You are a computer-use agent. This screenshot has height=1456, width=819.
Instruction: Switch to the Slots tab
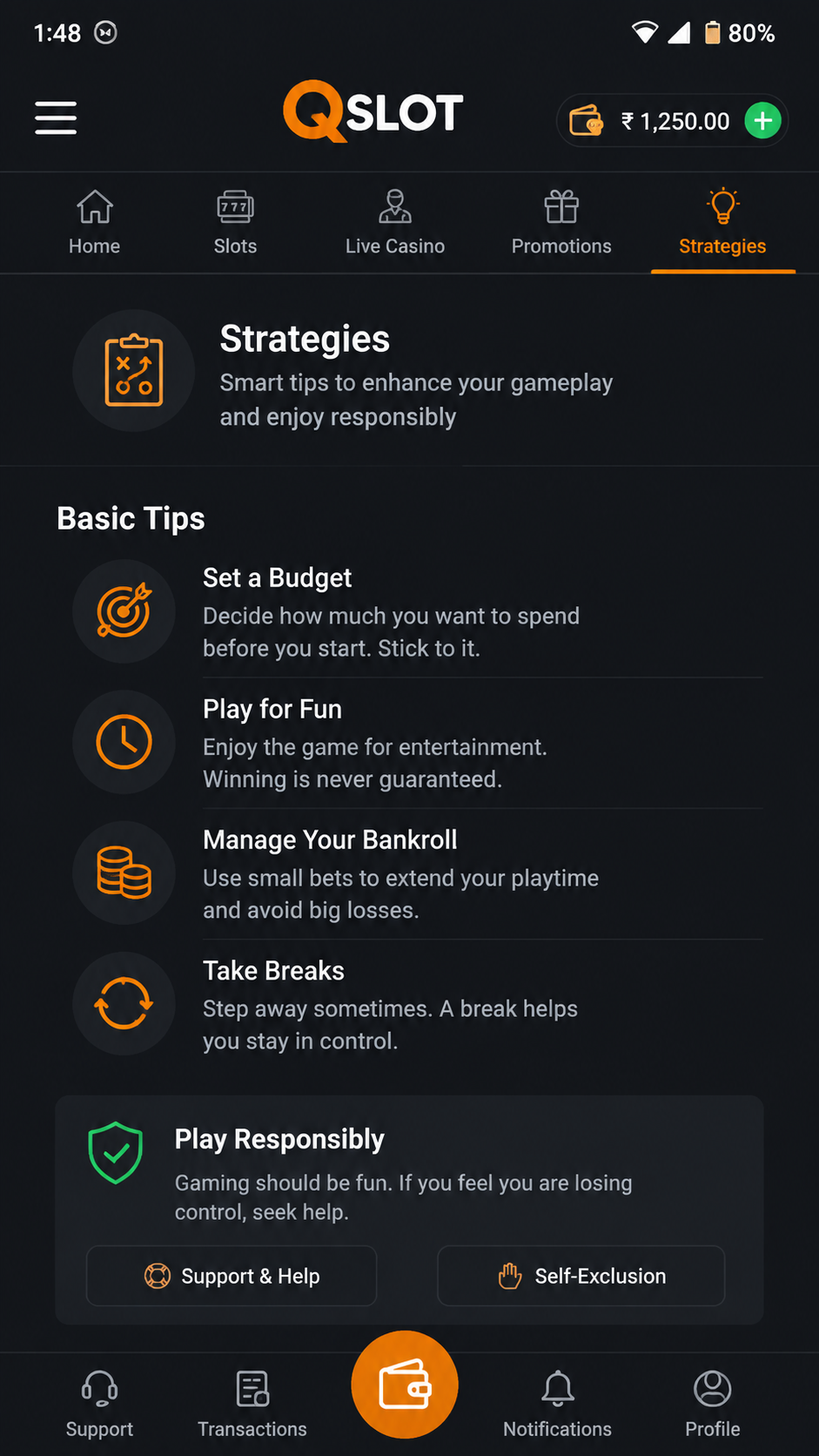pyautogui.click(x=235, y=223)
